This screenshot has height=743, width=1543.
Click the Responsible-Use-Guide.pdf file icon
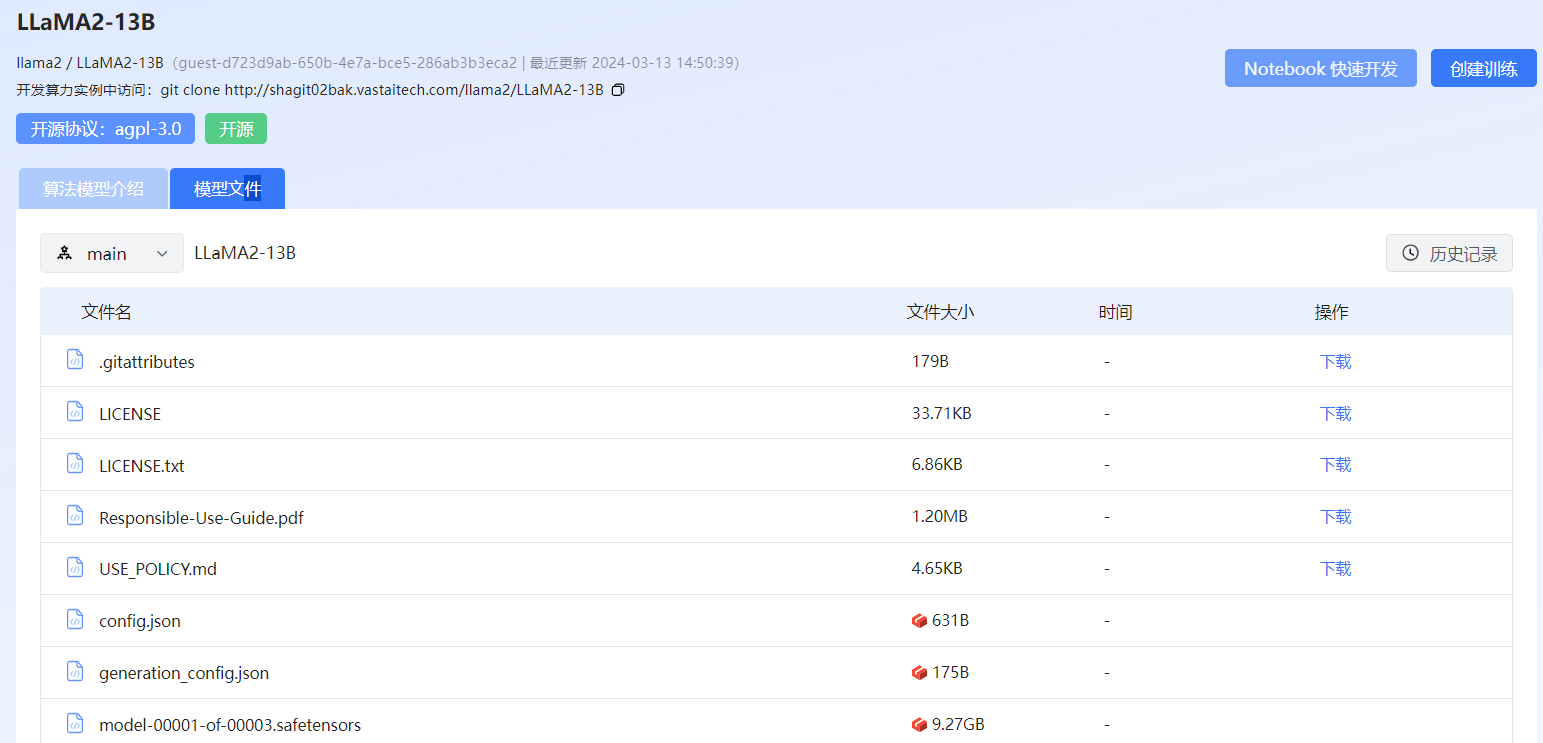[75, 515]
